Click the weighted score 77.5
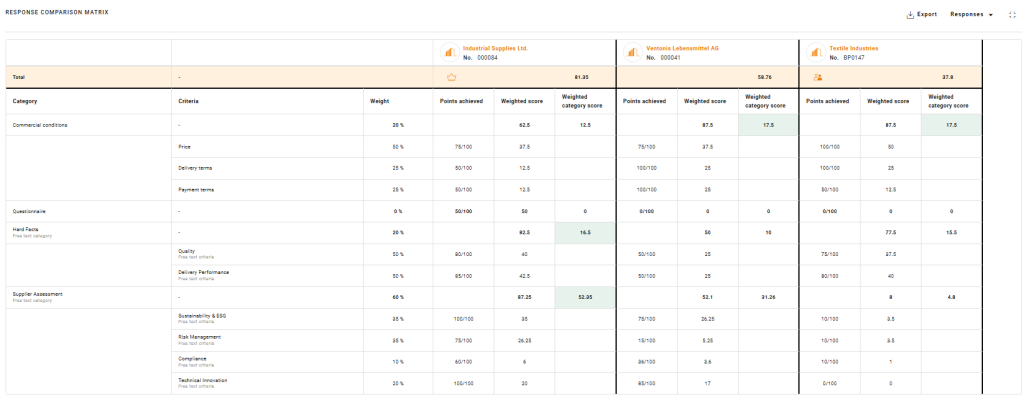This screenshot has width=1024, height=397. pyautogui.click(x=891, y=232)
